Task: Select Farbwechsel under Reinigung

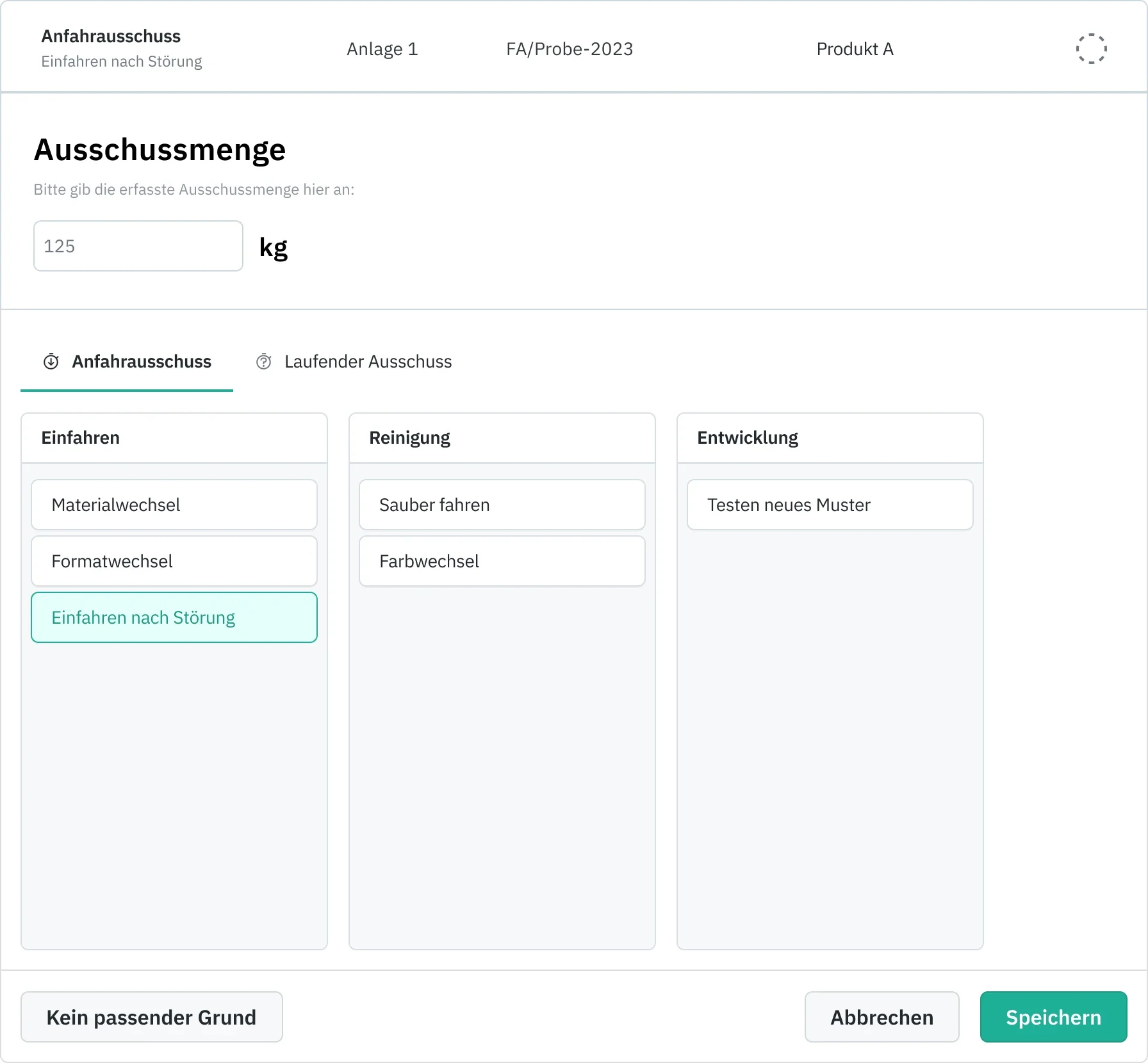Action: pyautogui.click(x=502, y=561)
